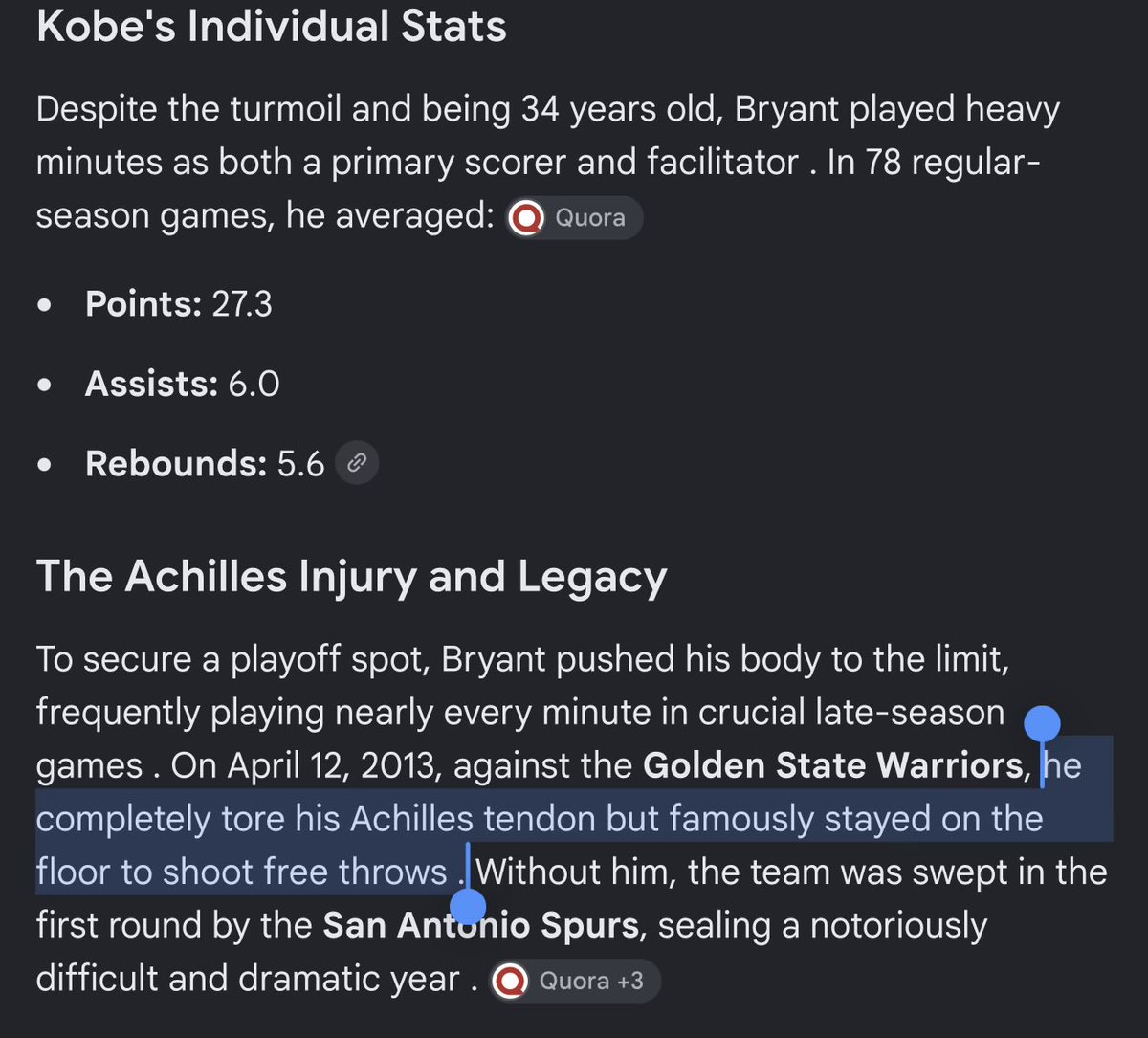
Task: Grab the selection end handle below 'throws'
Action: [x=467, y=905]
